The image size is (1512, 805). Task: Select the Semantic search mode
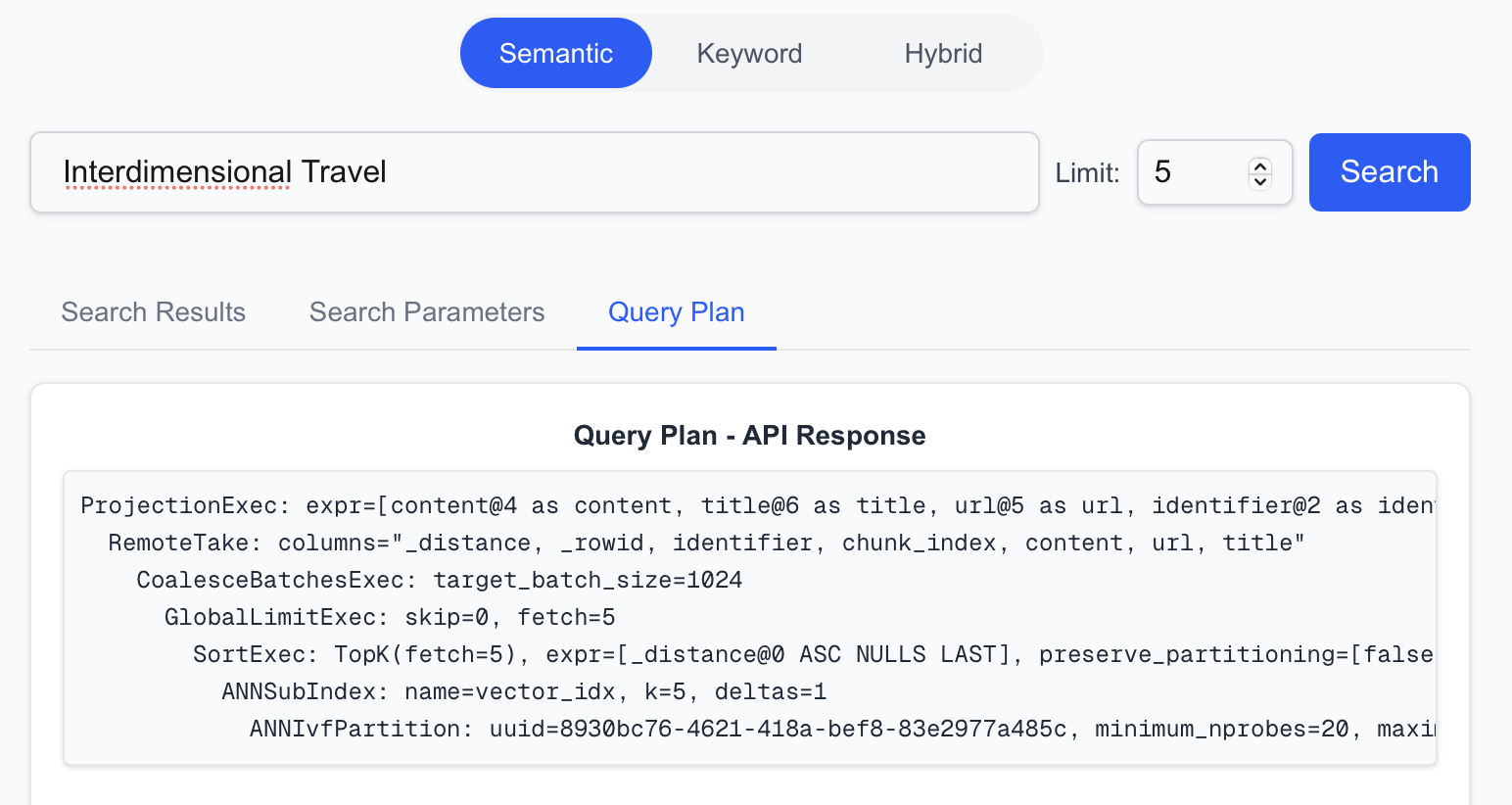(555, 53)
